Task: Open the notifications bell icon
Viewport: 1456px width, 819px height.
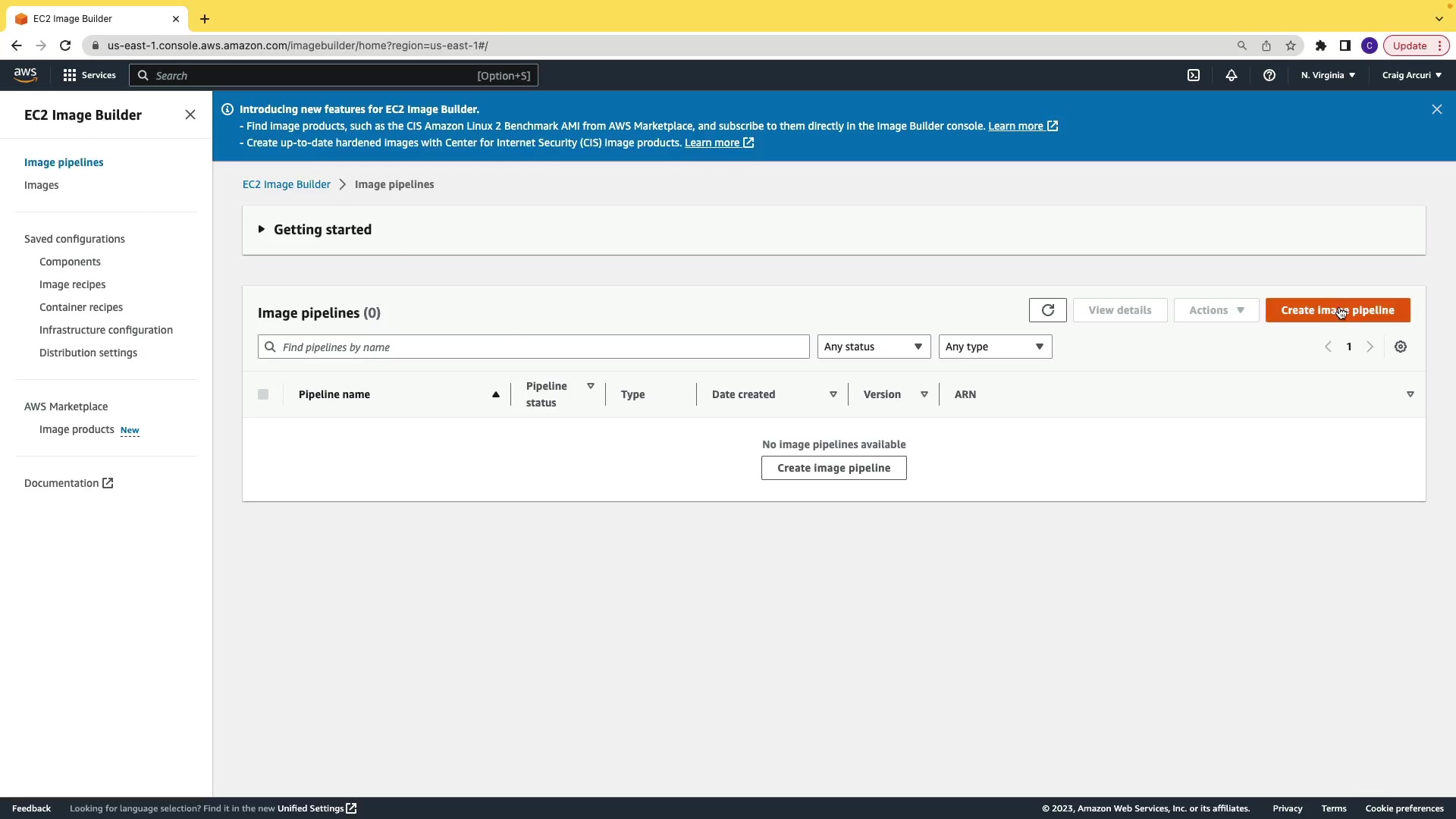Action: tap(1232, 75)
